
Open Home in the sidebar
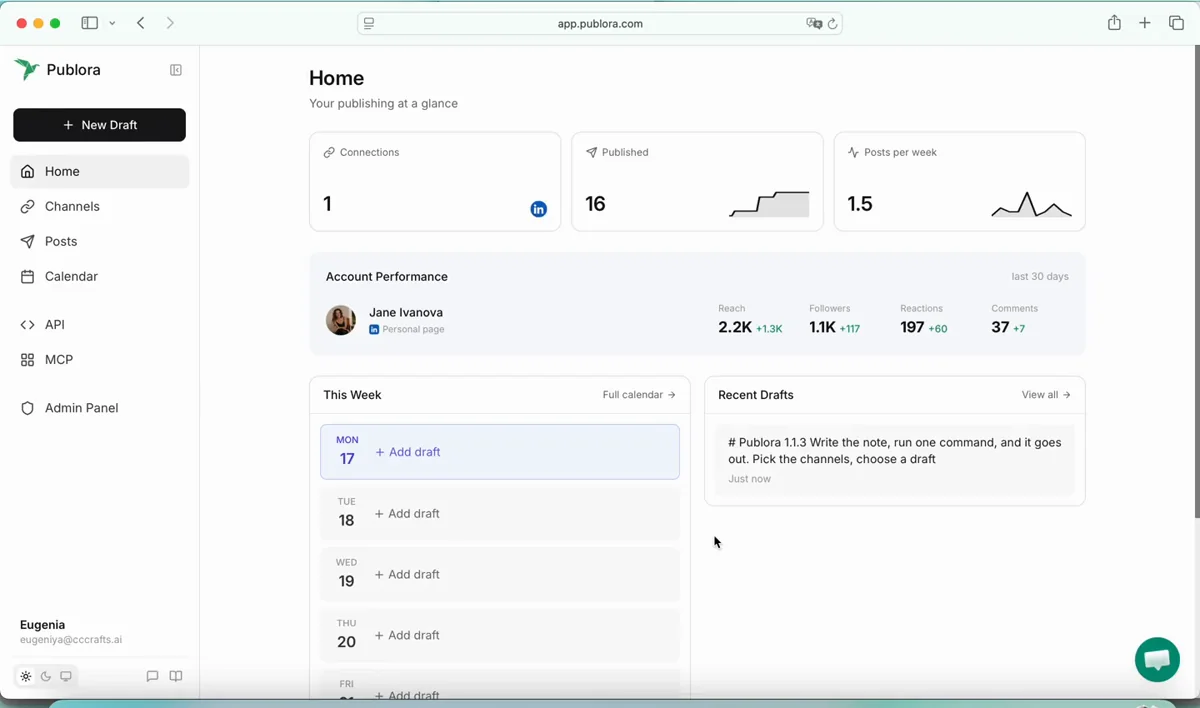pyautogui.click(x=100, y=171)
